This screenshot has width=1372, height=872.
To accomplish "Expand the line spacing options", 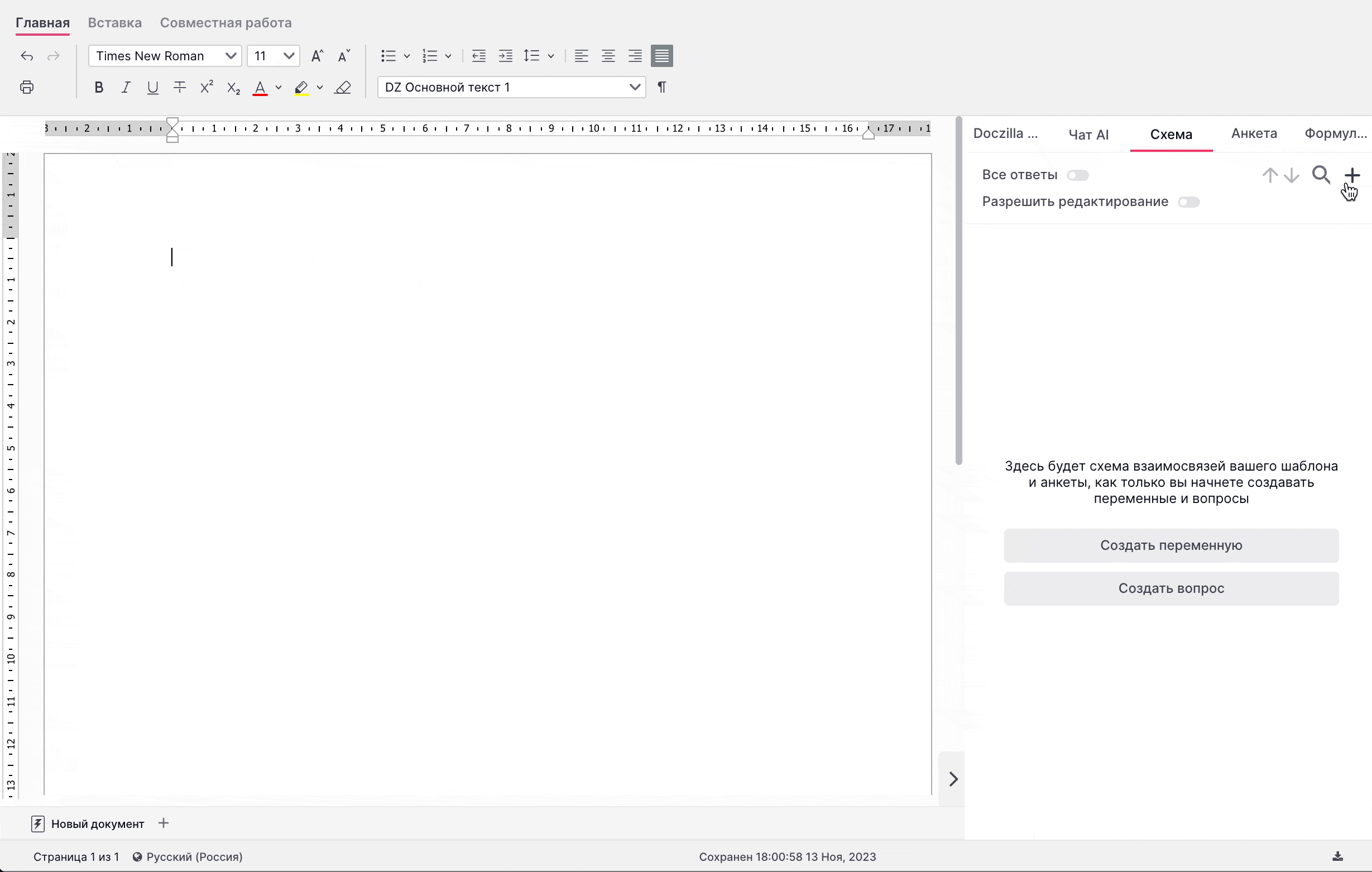I will pos(551,56).
